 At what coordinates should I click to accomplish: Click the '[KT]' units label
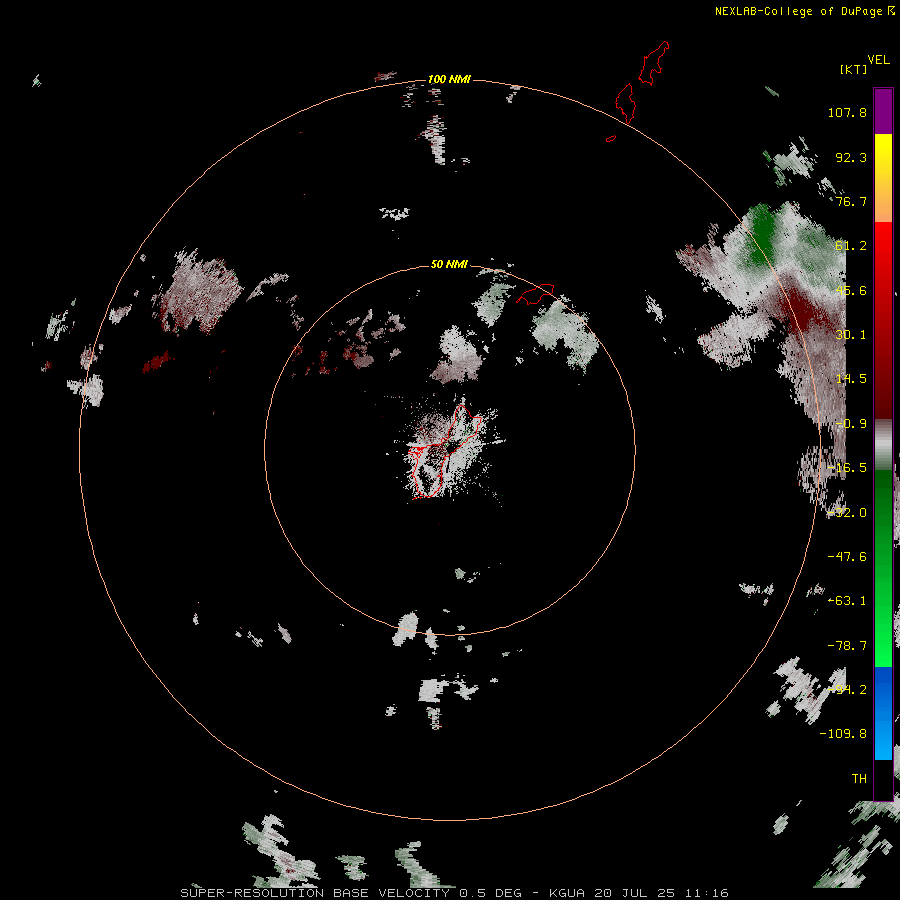coord(854,69)
